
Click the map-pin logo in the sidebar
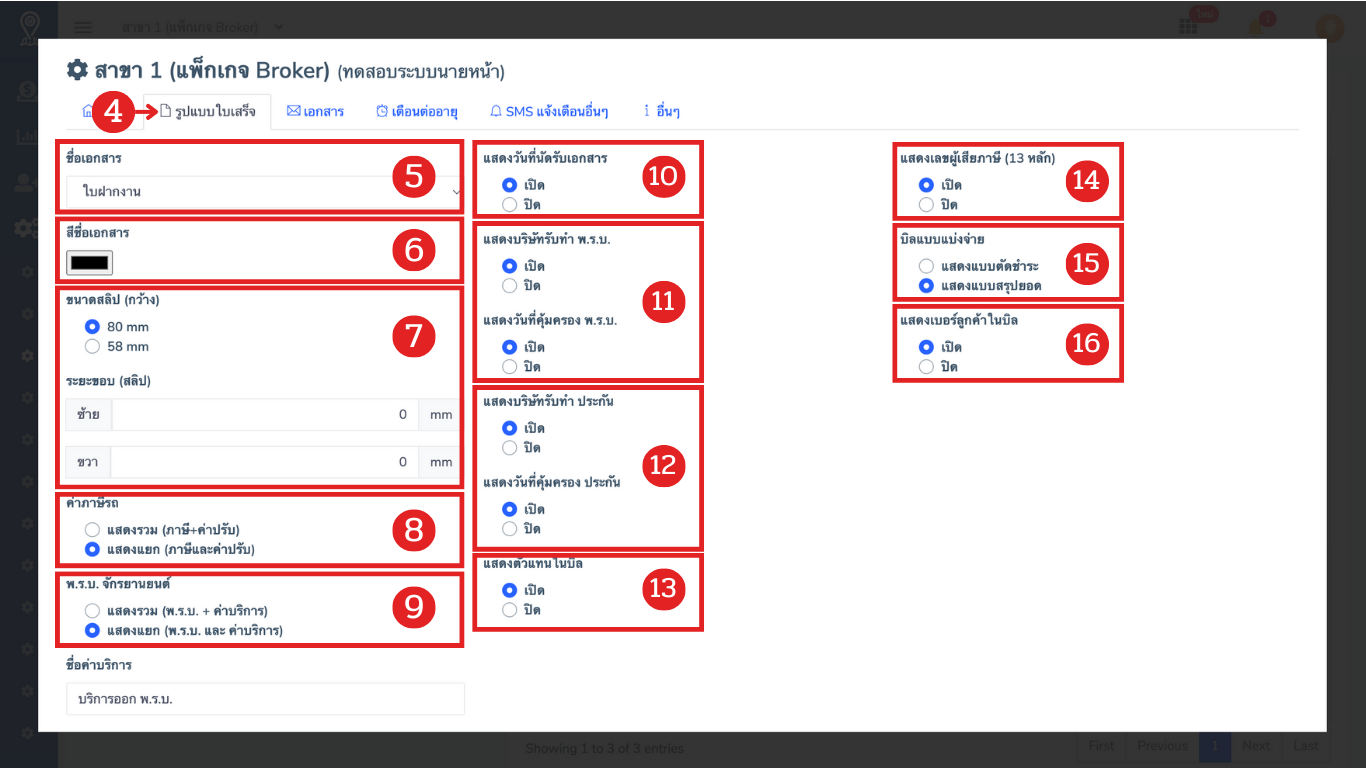tap(30, 27)
